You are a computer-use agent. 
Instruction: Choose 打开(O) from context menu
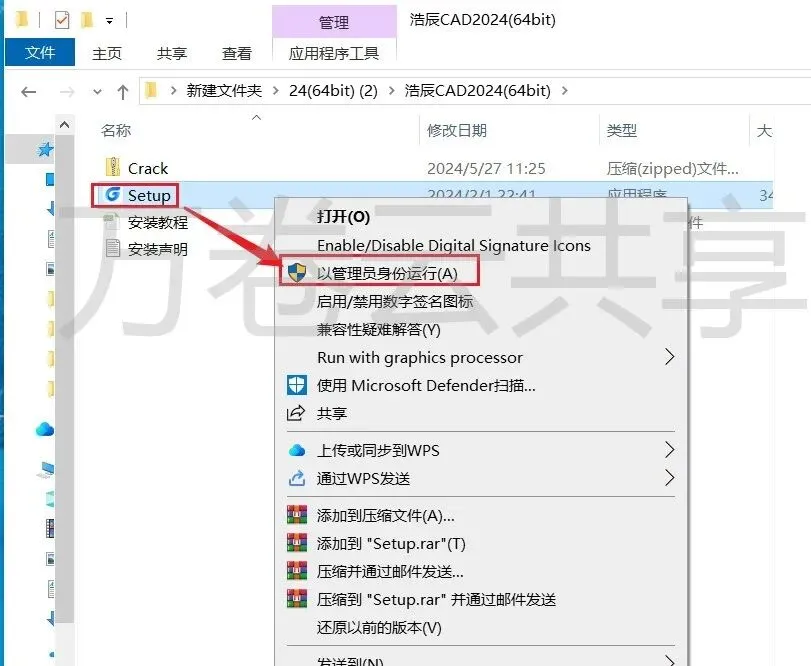[343, 217]
